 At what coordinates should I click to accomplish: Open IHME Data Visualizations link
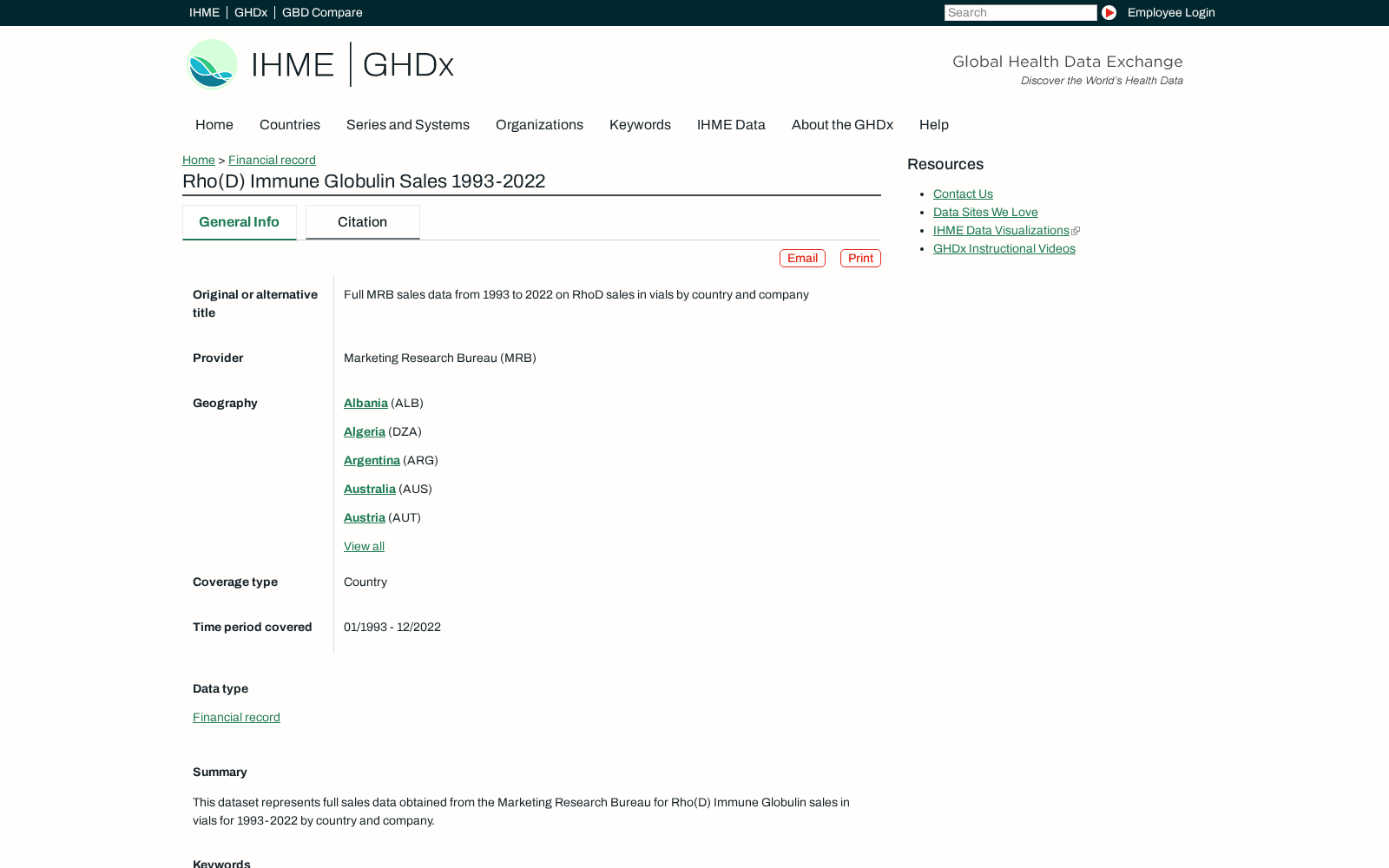click(1001, 231)
